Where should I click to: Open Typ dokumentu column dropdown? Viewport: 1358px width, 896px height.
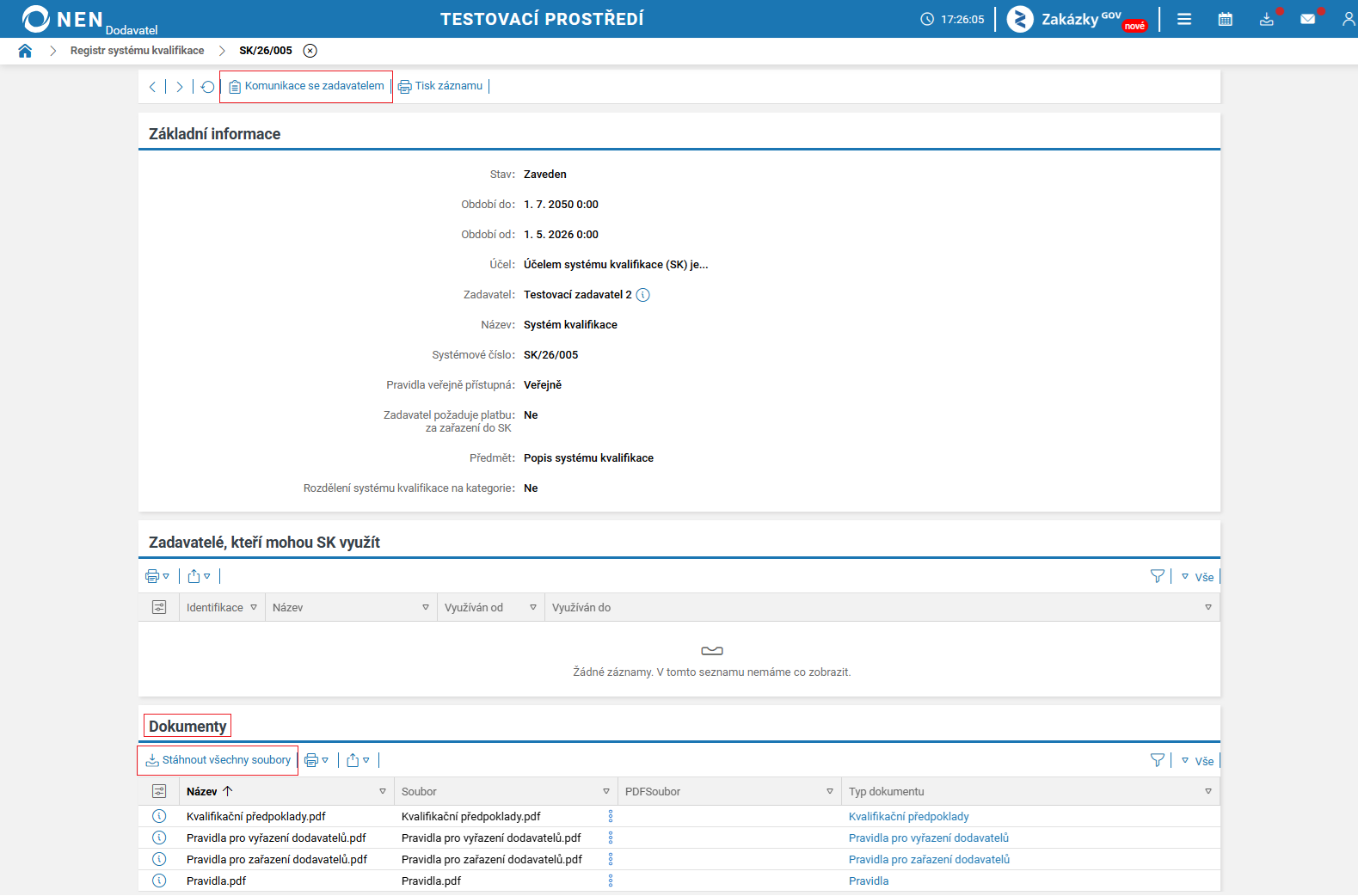pos(1208,791)
